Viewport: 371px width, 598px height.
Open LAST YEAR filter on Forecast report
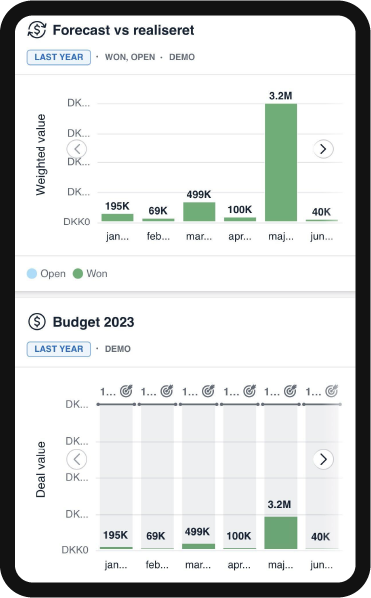[59, 57]
